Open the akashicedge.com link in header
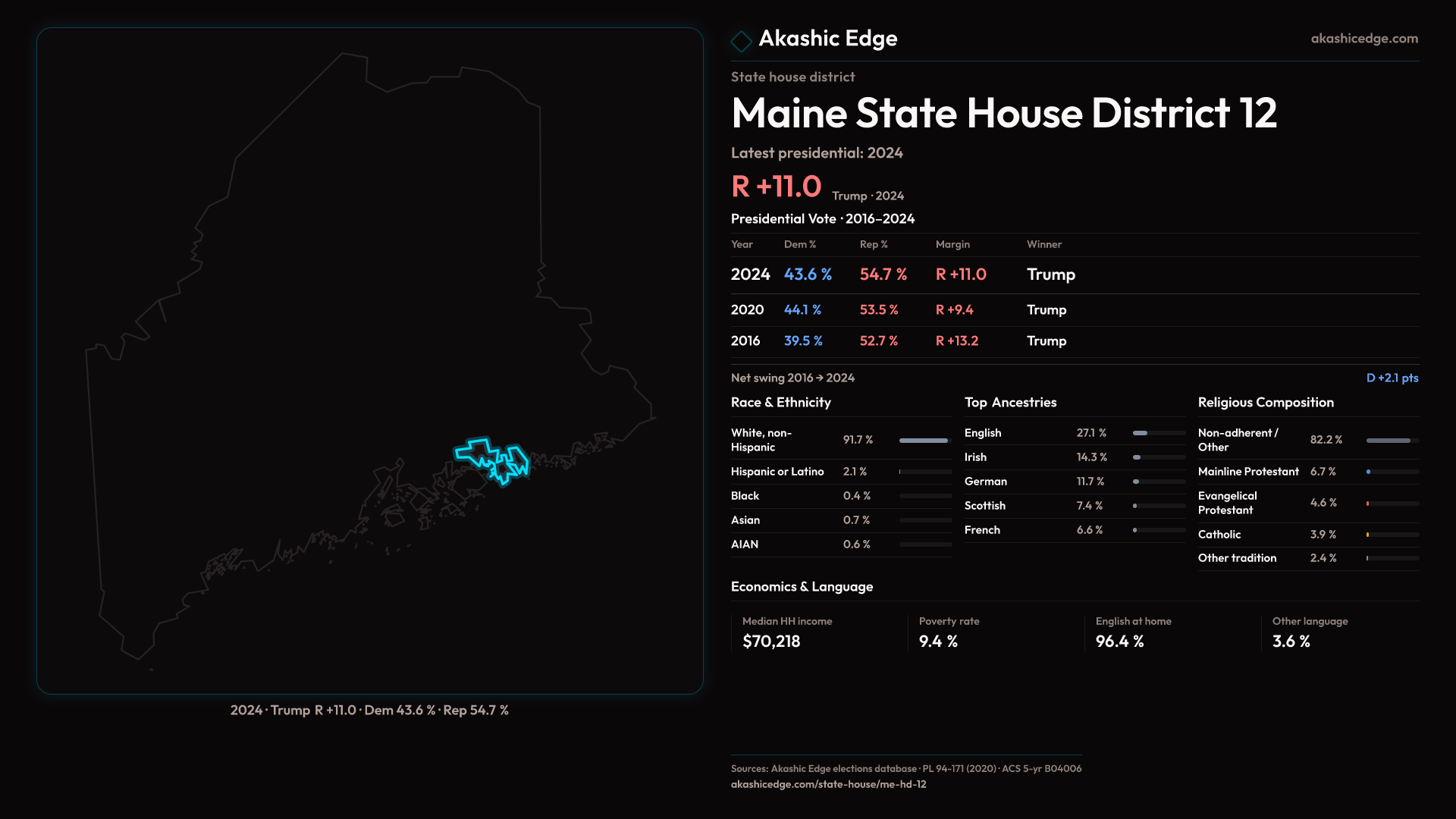The image size is (1456, 819). pos(1363,39)
